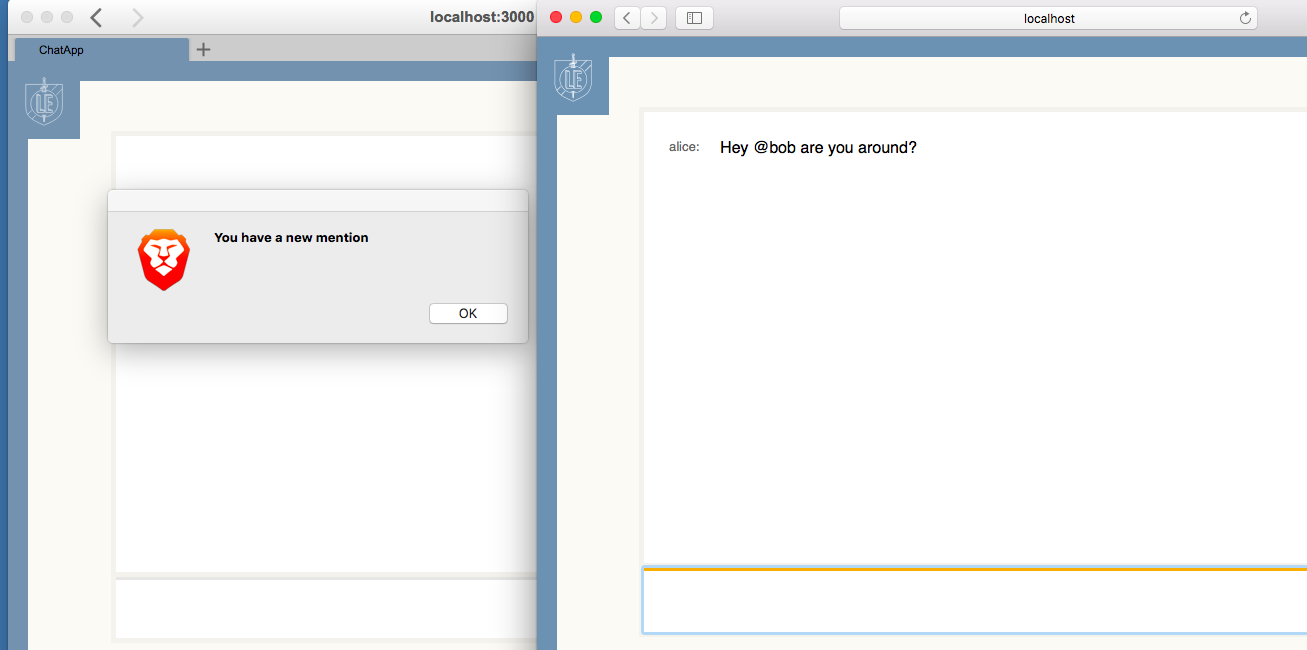Click the Safari forward button
This screenshot has width=1307, height=650.
point(654,18)
